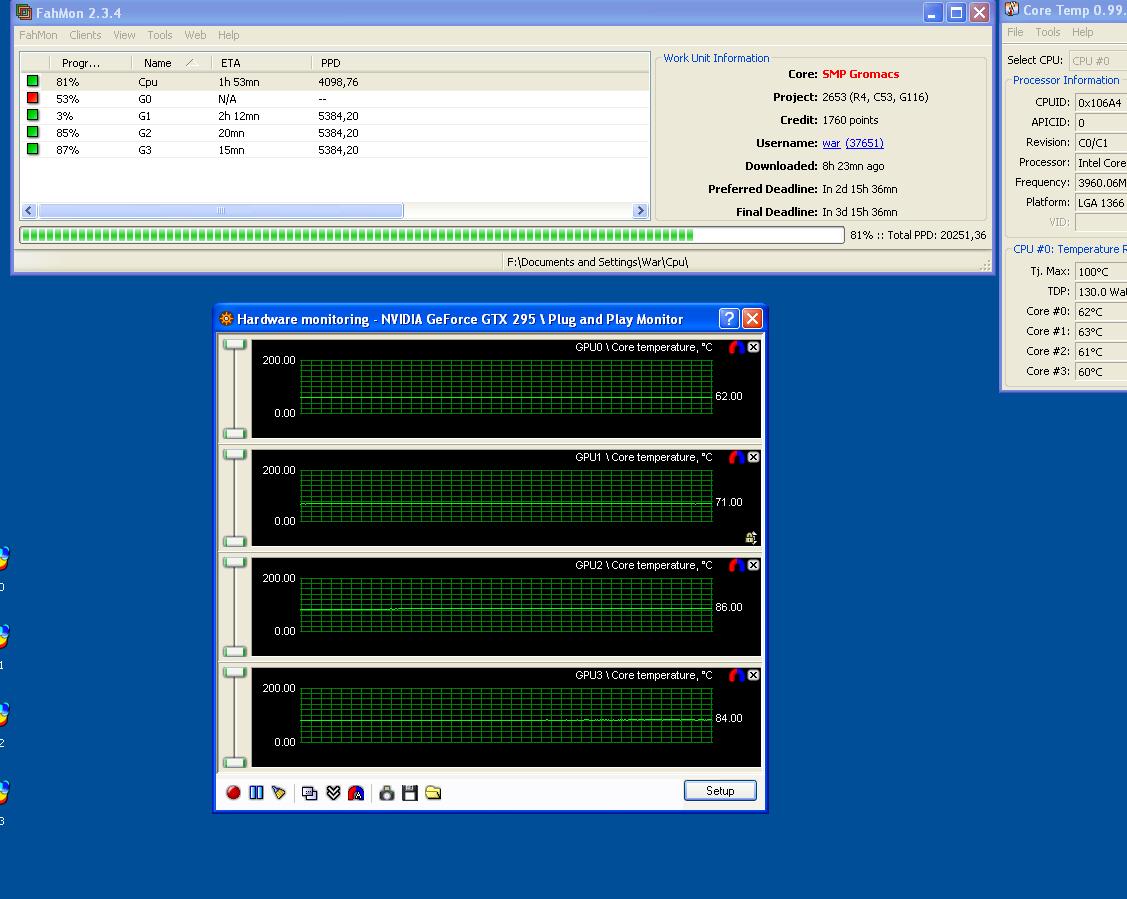
Task: Click the CPUID field showing 0x106A4
Action: pyautogui.click(x=1101, y=103)
